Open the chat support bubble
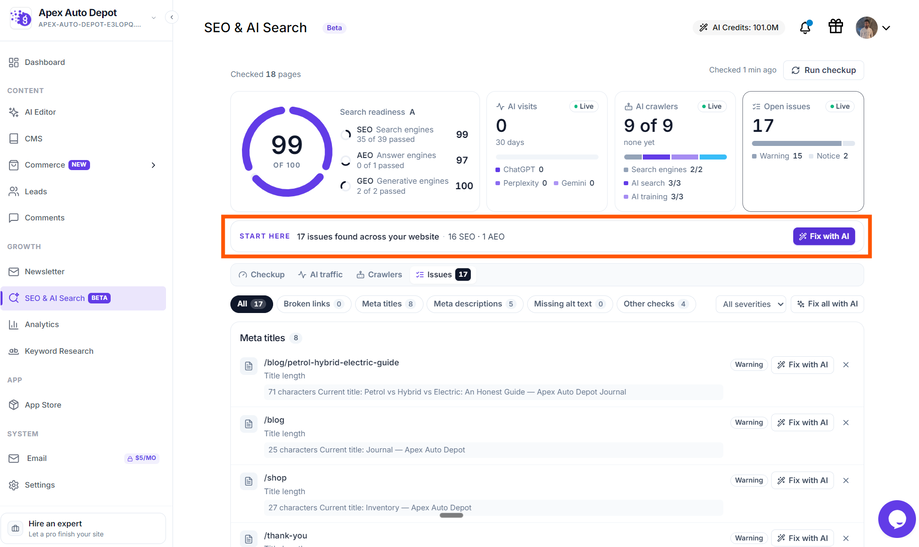 pyautogui.click(x=897, y=519)
